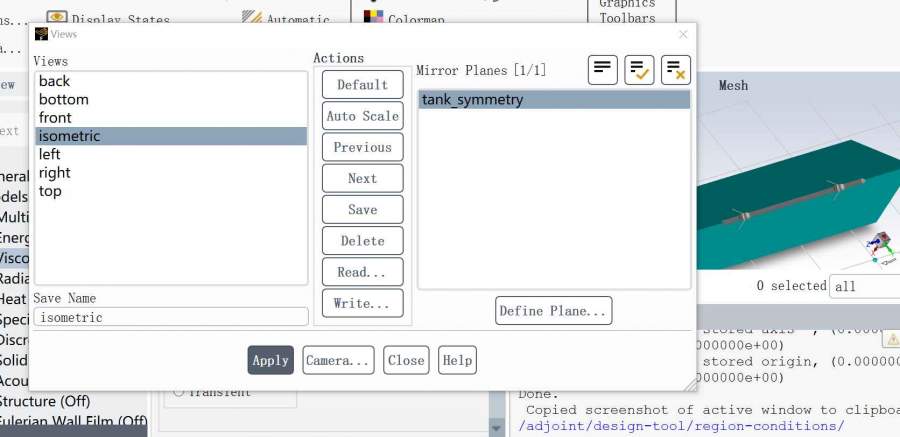The height and width of the screenshot is (437, 900).
Task: Select all mirror planes icon
Action: point(639,70)
